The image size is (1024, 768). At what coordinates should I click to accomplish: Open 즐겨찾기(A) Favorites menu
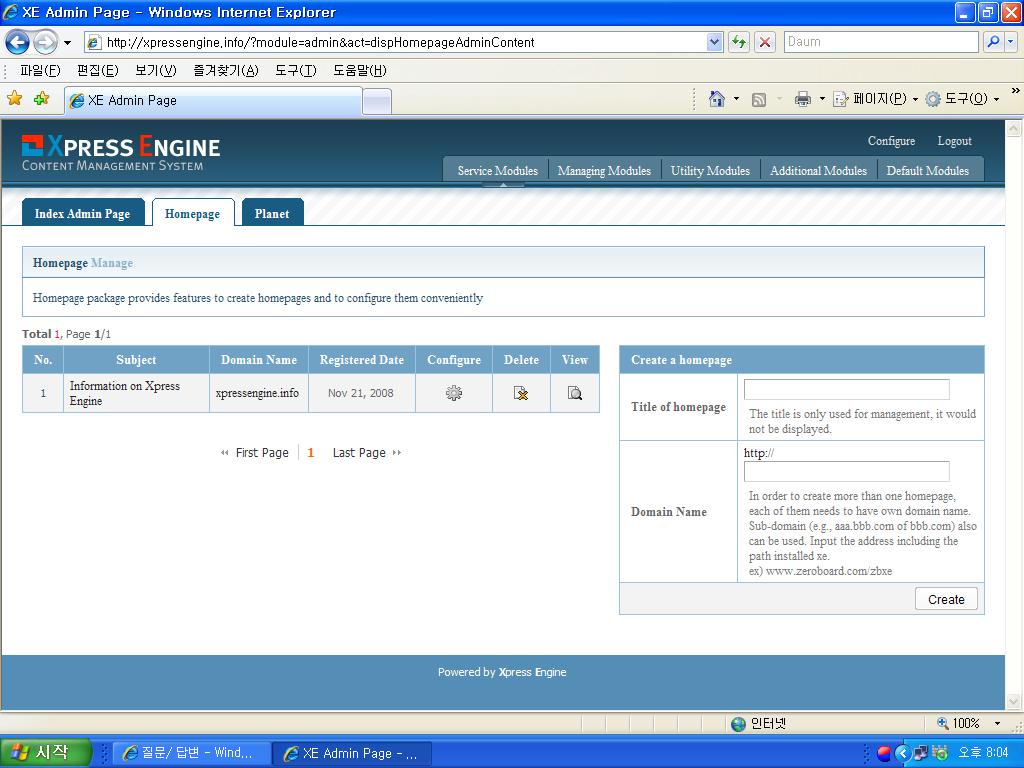pos(225,71)
